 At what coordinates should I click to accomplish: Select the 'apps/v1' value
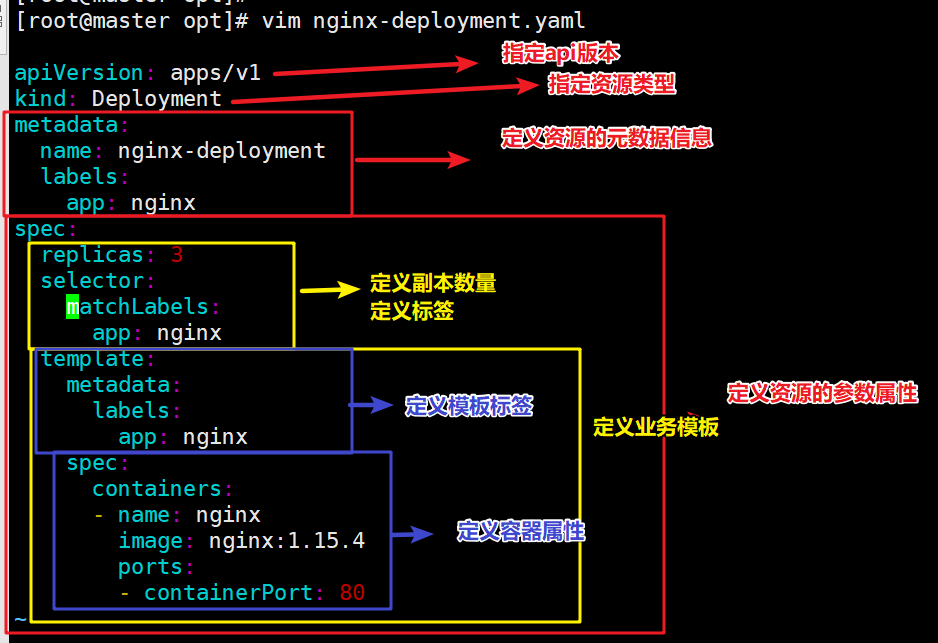pyautogui.click(x=215, y=74)
